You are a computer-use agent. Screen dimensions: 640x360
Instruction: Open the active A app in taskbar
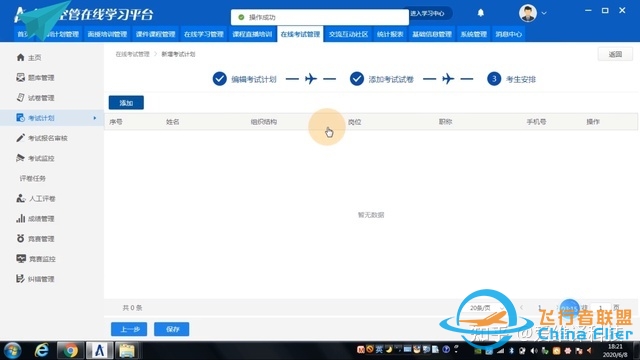click(99, 351)
